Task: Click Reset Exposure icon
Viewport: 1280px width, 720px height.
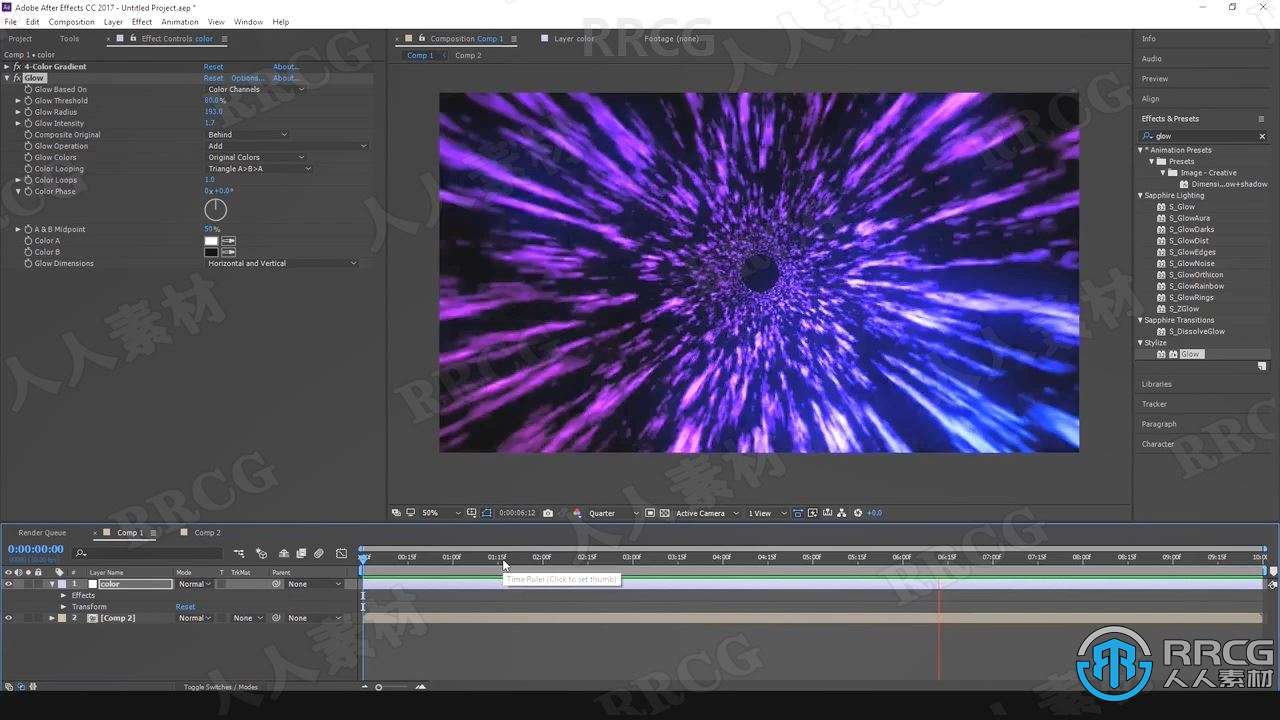Action: pos(857,513)
